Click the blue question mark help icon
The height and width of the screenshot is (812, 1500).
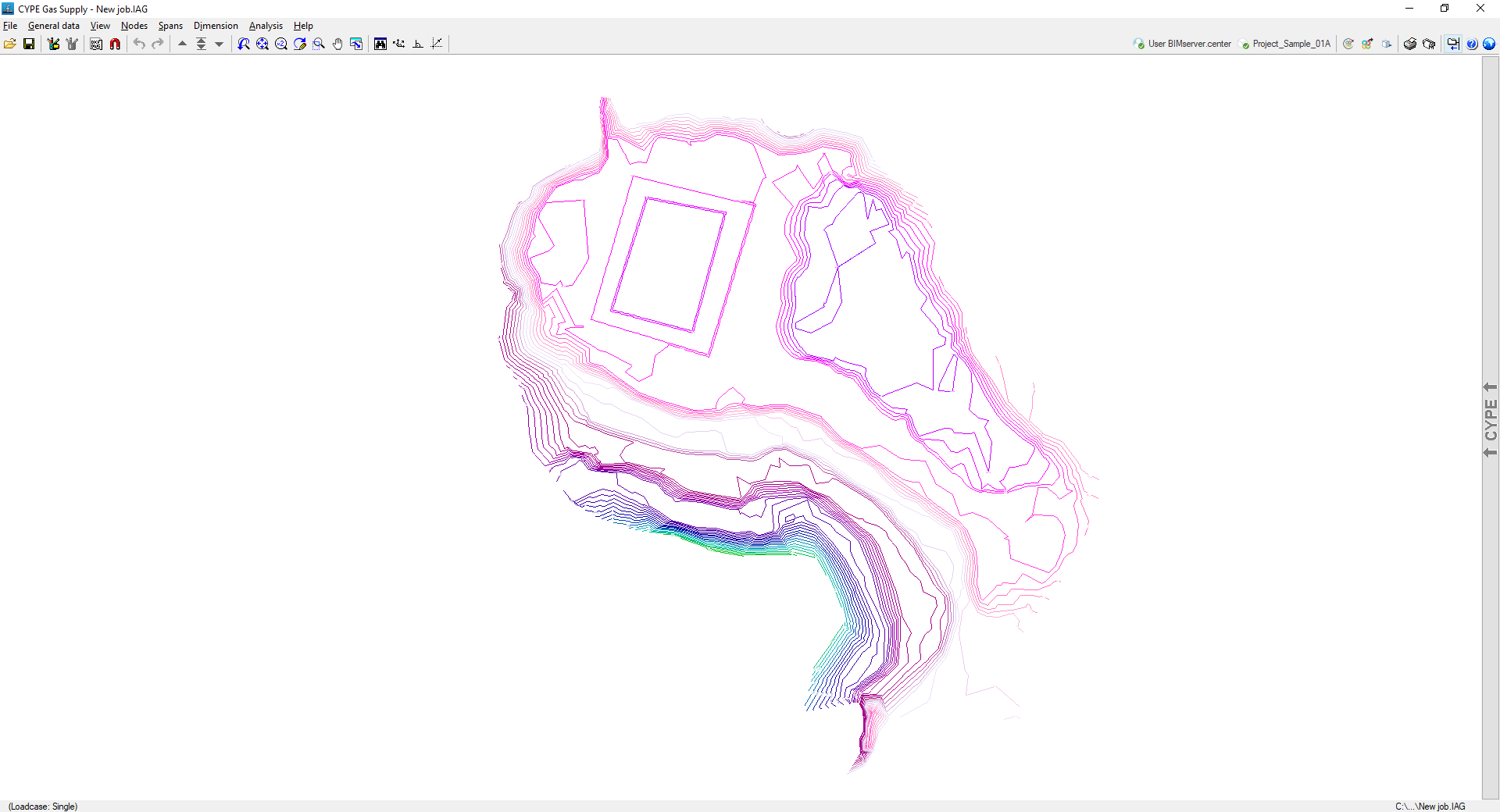click(x=1472, y=44)
